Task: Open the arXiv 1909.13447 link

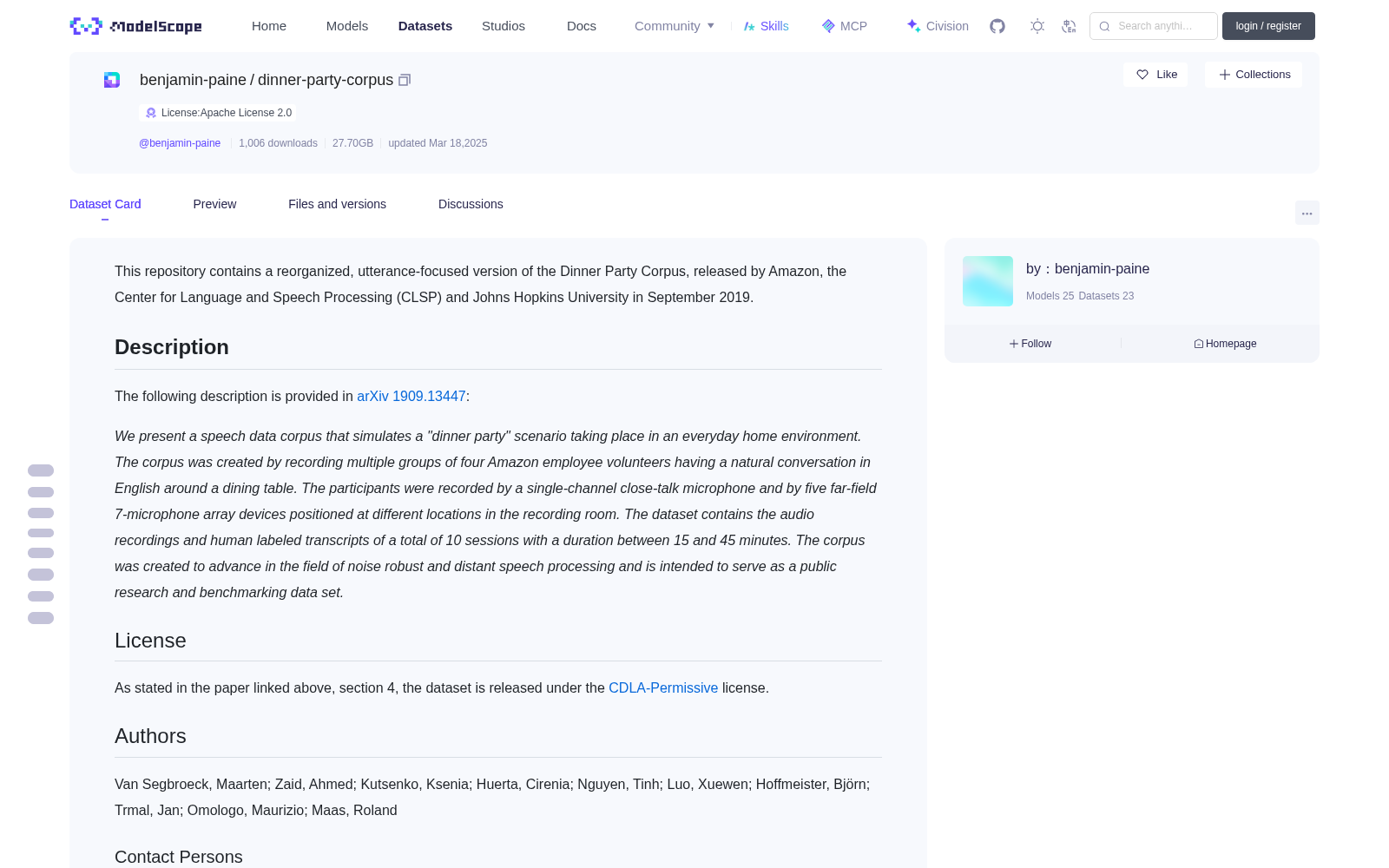Action: [x=411, y=396]
